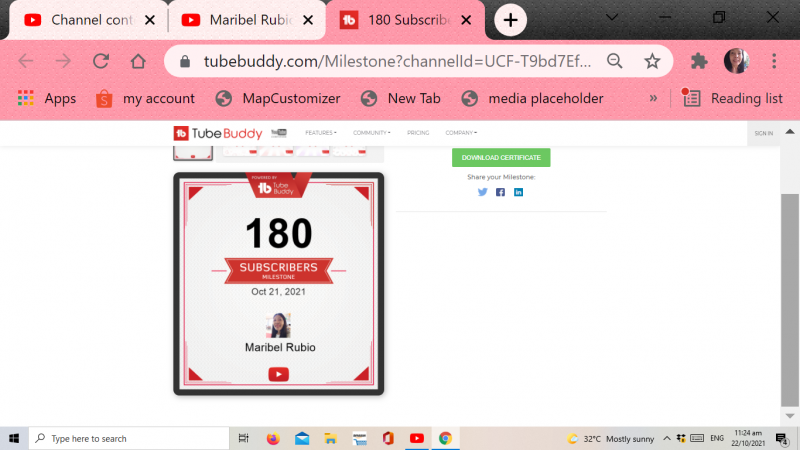Open the browser home page
This screenshot has height=450, width=800.
(138, 61)
